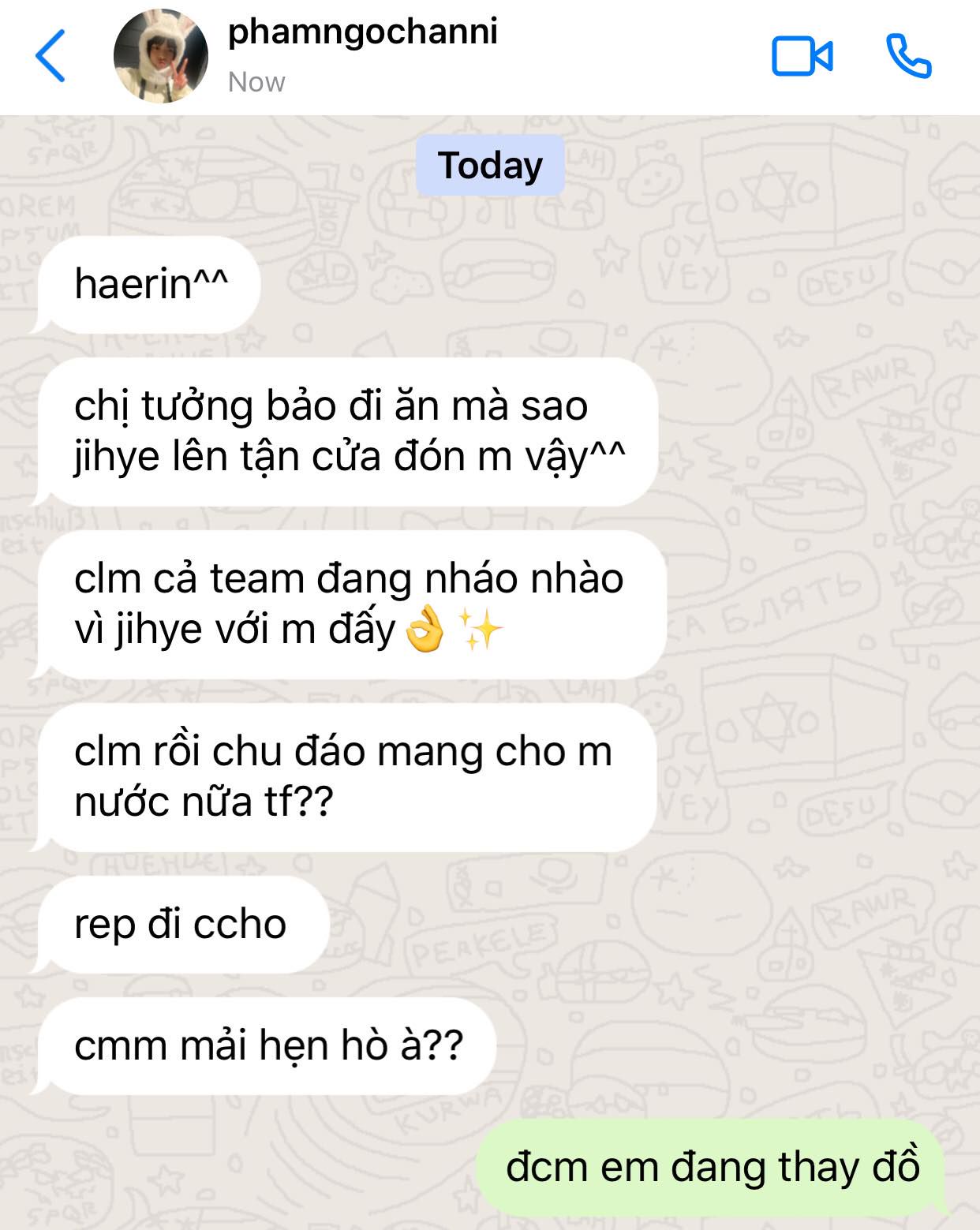Select the green sent message "đcm em đang thay đồ"

tap(712, 1168)
